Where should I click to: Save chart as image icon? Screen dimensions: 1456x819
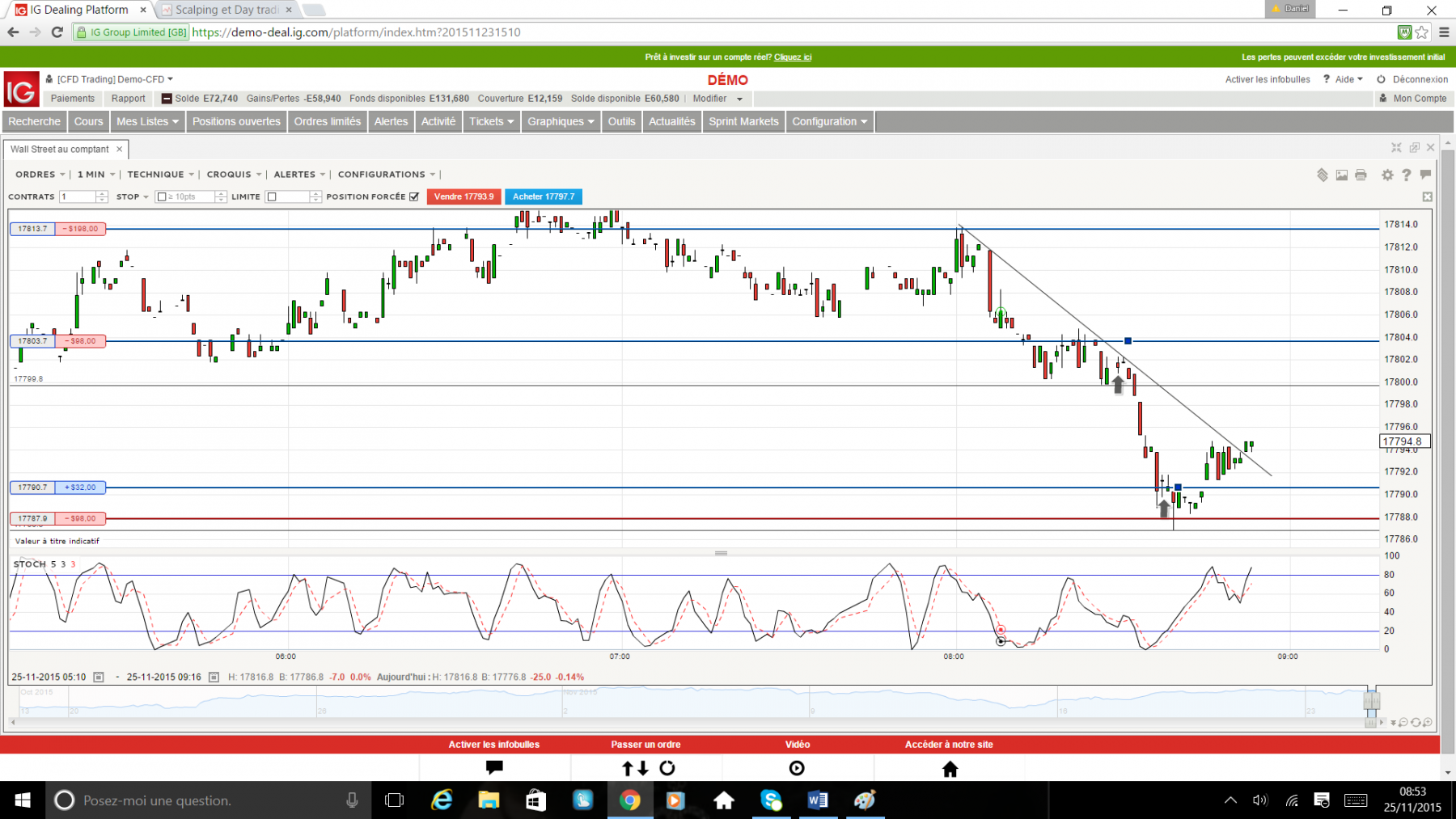[x=1342, y=175]
